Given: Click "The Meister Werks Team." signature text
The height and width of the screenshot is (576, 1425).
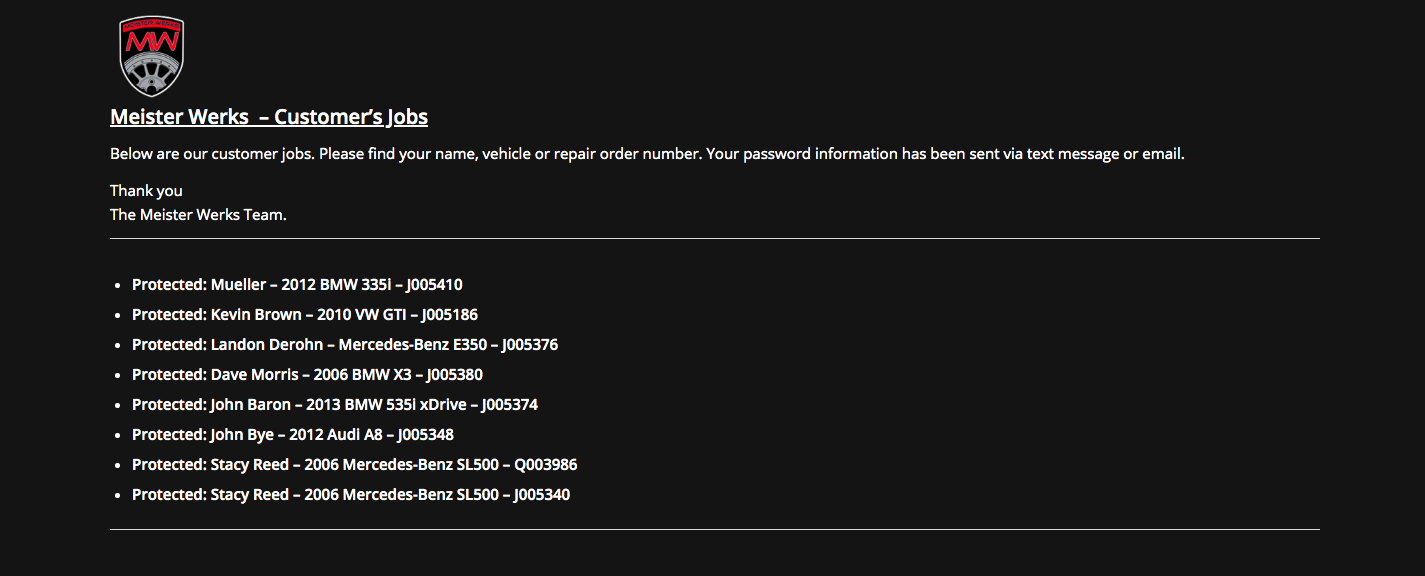Looking at the screenshot, I should click(198, 215).
